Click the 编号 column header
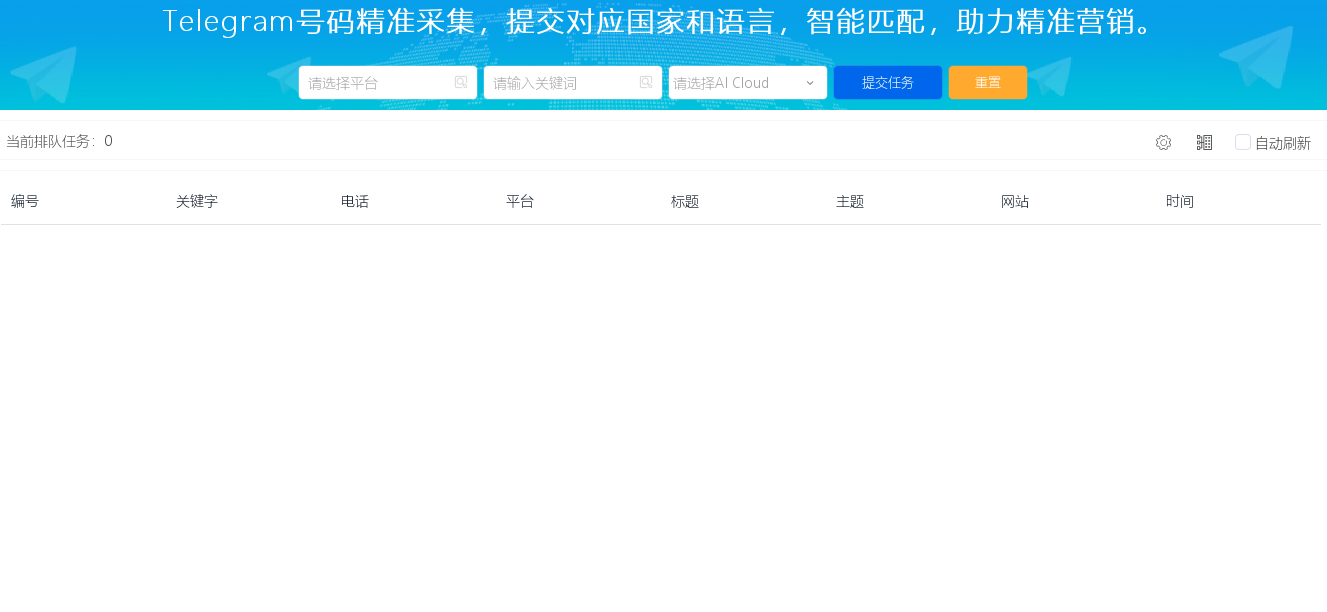Screen dimensions: 1327x612 (x=25, y=201)
